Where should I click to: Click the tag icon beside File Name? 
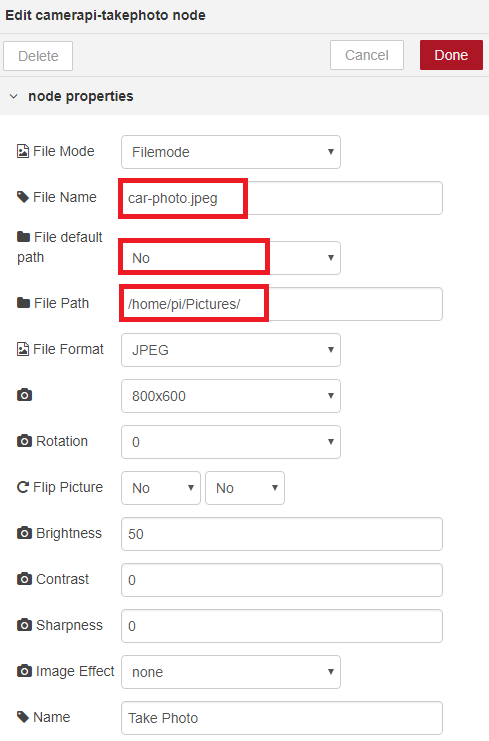pos(23,197)
